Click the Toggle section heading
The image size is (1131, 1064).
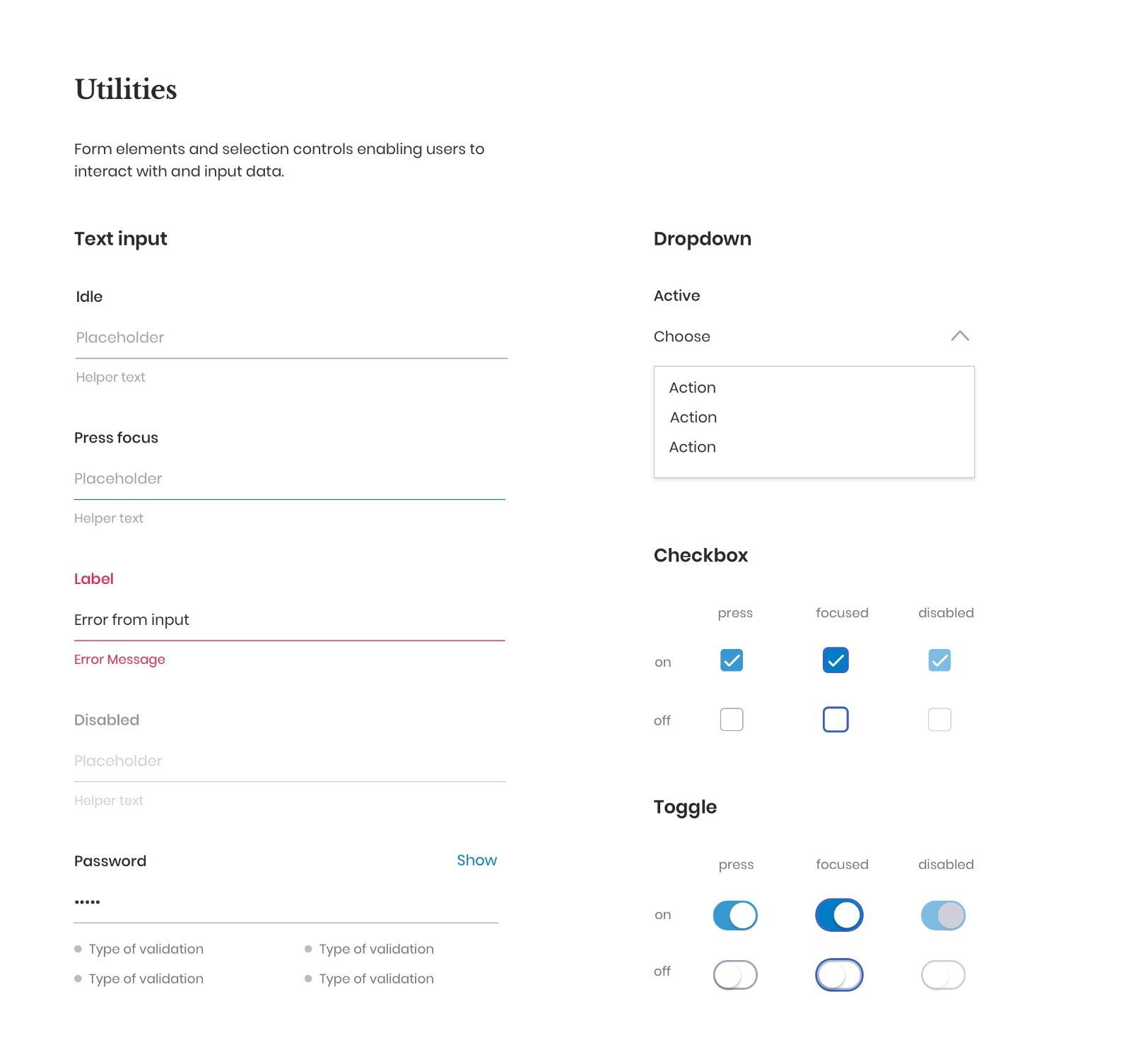click(686, 807)
